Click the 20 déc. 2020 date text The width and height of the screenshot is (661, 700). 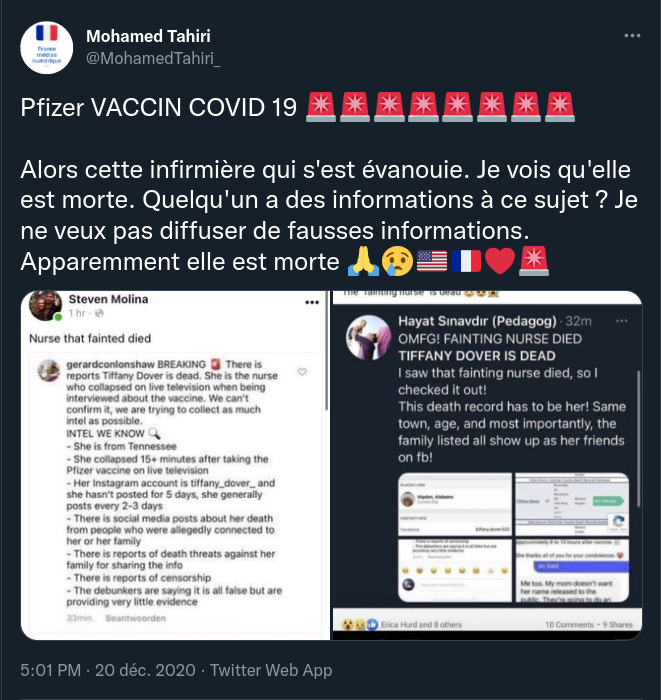tap(146, 670)
